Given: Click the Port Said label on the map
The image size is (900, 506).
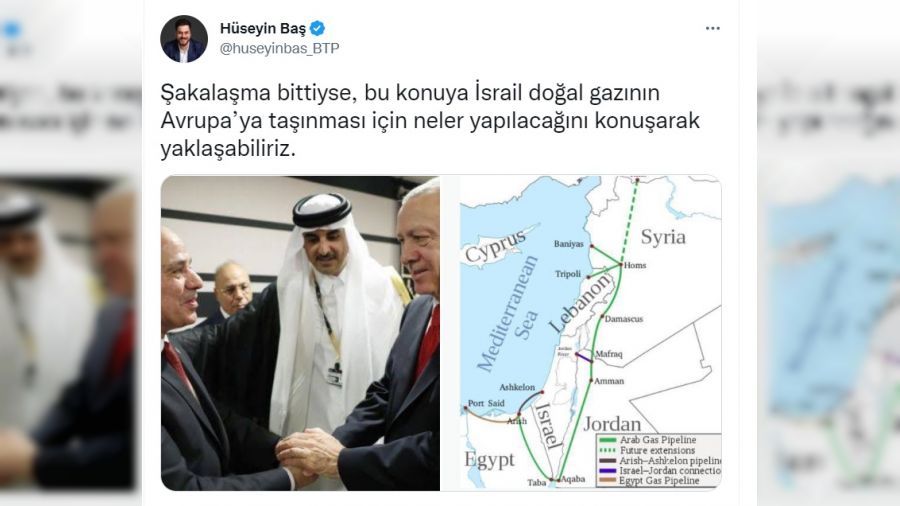Looking at the screenshot, I should 486,403.
